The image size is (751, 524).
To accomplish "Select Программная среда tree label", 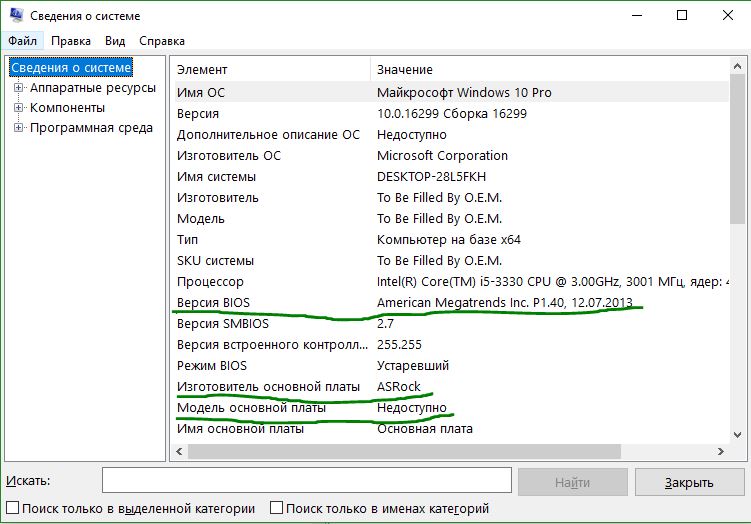I will [x=91, y=128].
